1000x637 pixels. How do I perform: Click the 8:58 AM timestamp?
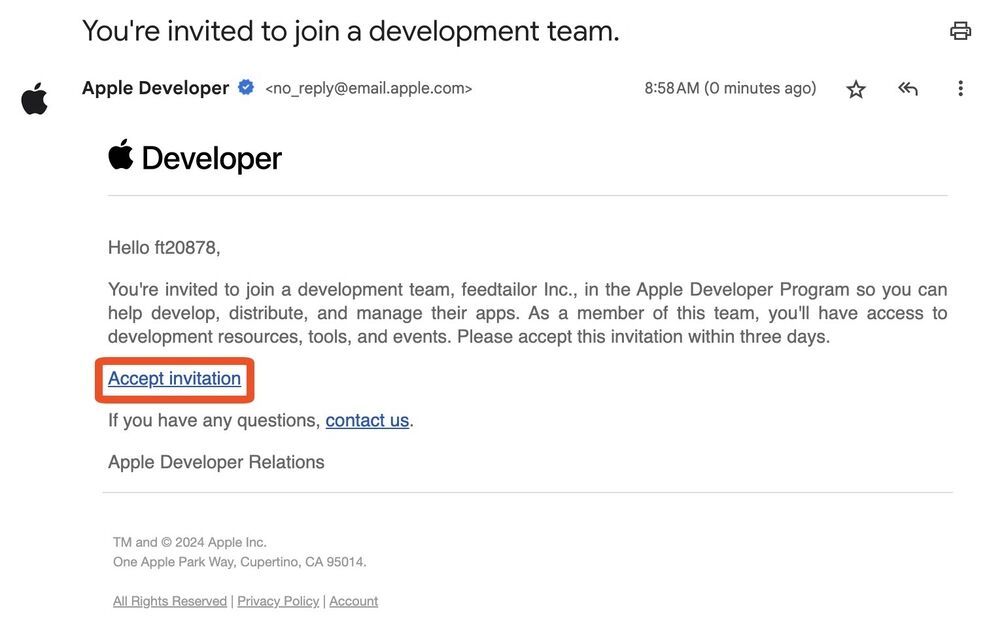pos(730,88)
